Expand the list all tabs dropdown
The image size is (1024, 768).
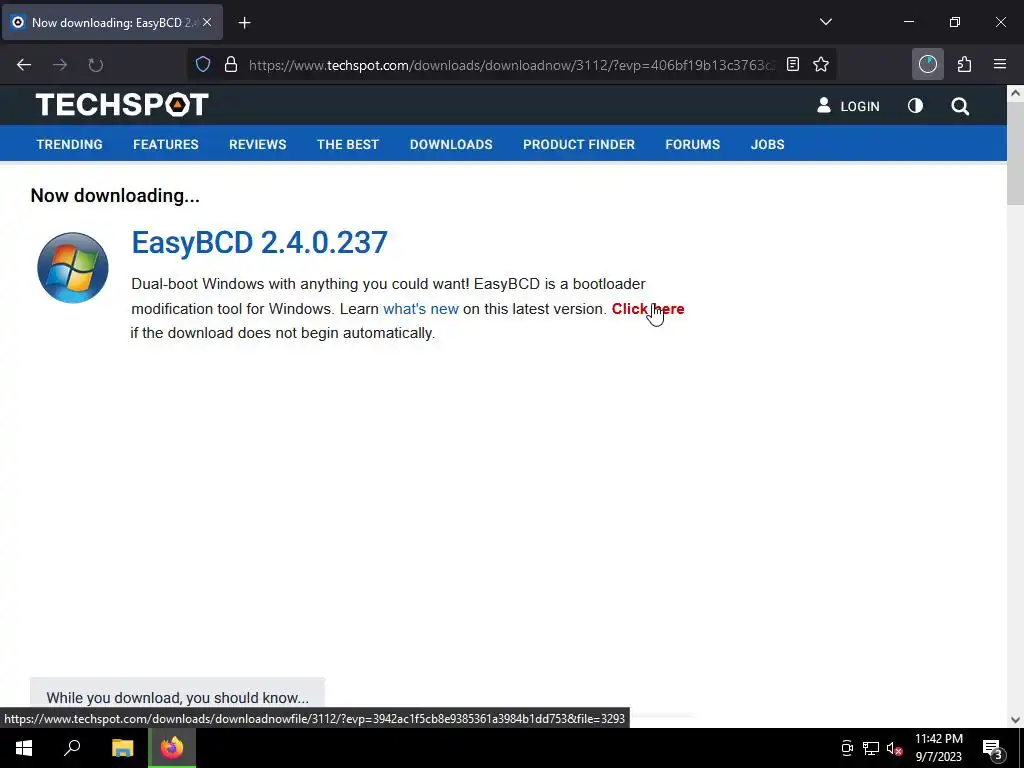tap(825, 22)
